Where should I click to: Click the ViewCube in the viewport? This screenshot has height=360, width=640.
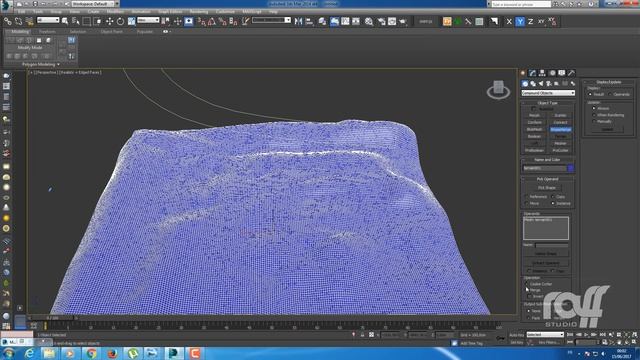coord(498,89)
